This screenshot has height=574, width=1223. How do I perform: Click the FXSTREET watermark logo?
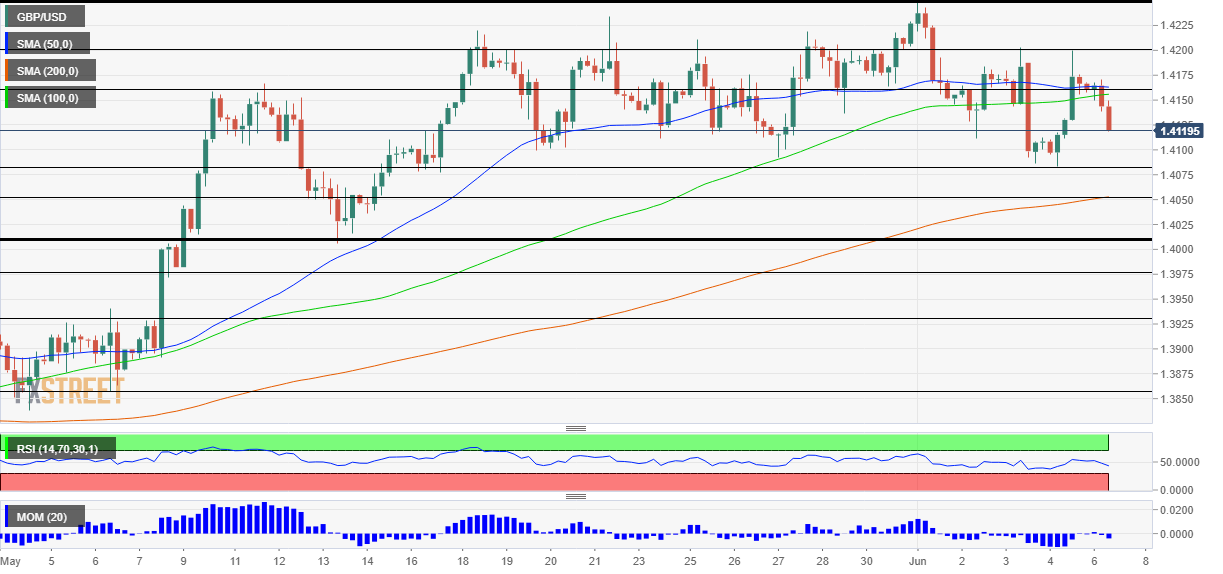[69, 390]
